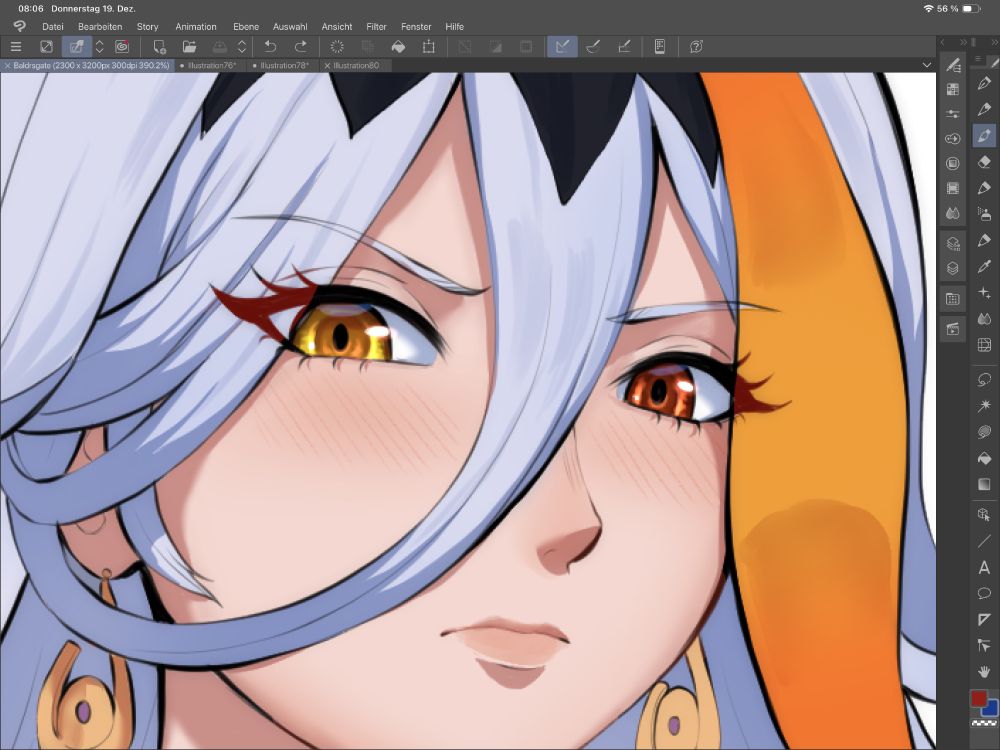
Task: Open the tool palette menu icon
Action: point(978,59)
